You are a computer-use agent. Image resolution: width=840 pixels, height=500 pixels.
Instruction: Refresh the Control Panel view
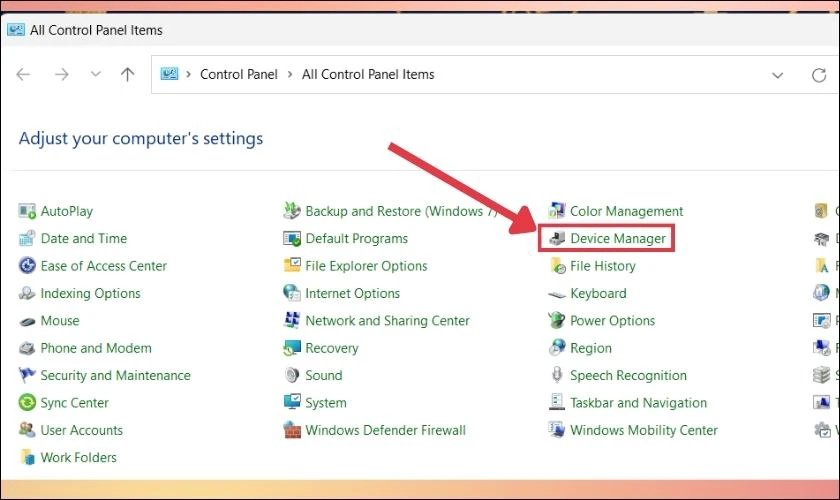pos(819,75)
